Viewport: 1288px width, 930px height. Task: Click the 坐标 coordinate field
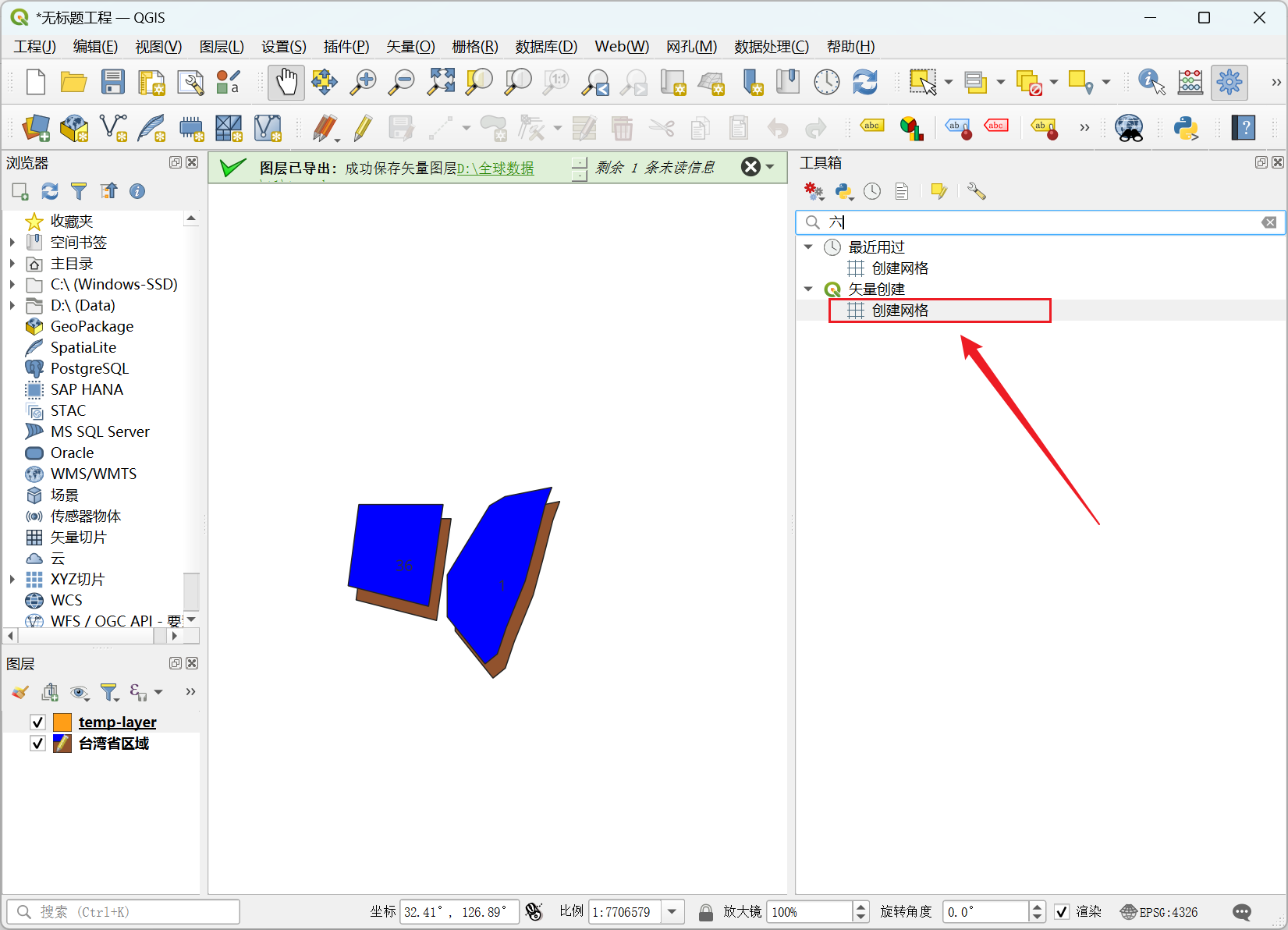(459, 911)
